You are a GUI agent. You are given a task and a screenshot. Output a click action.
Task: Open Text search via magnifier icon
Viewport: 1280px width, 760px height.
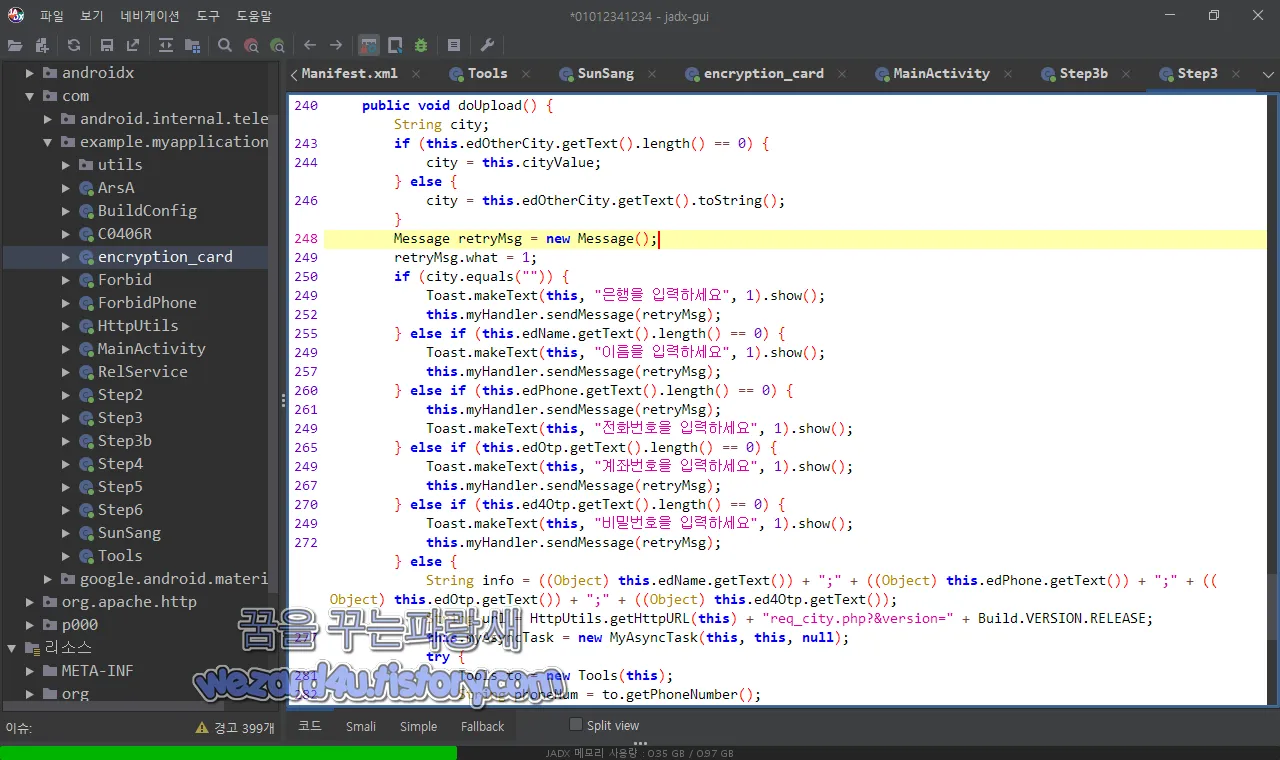point(225,45)
